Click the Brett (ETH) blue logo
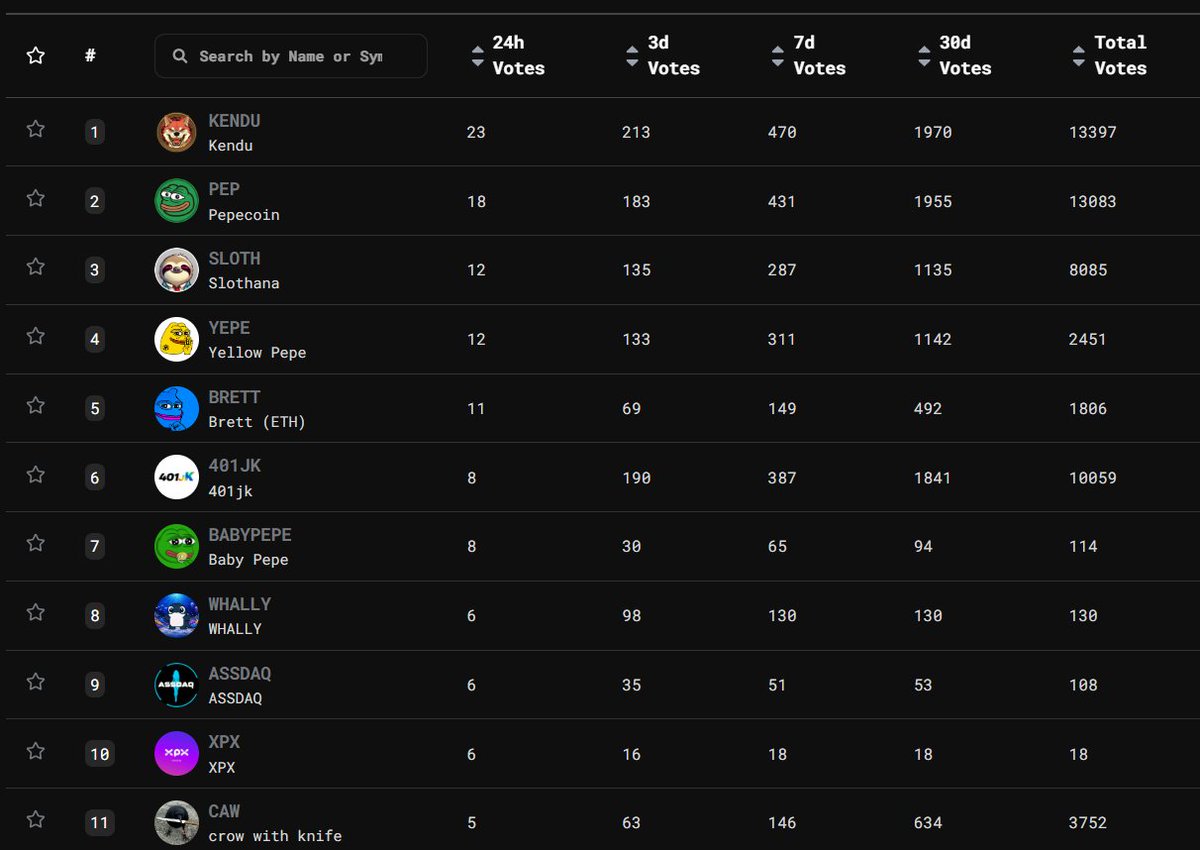1200x850 pixels. click(x=176, y=408)
